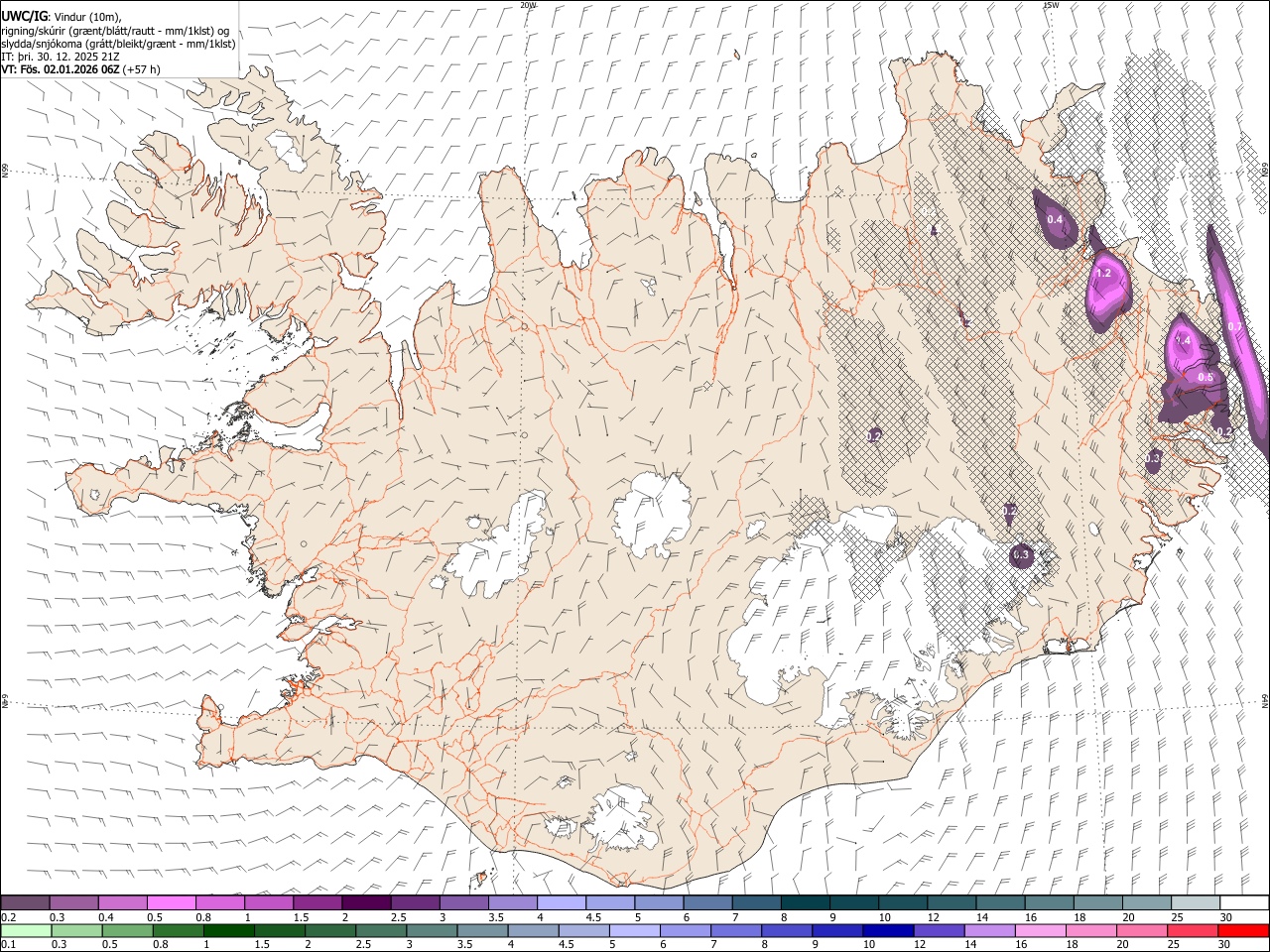The height and width of the screenshot is (952, 1270).
Task: Click the Hofsjökull glacier white area
Action: [652, 515]
